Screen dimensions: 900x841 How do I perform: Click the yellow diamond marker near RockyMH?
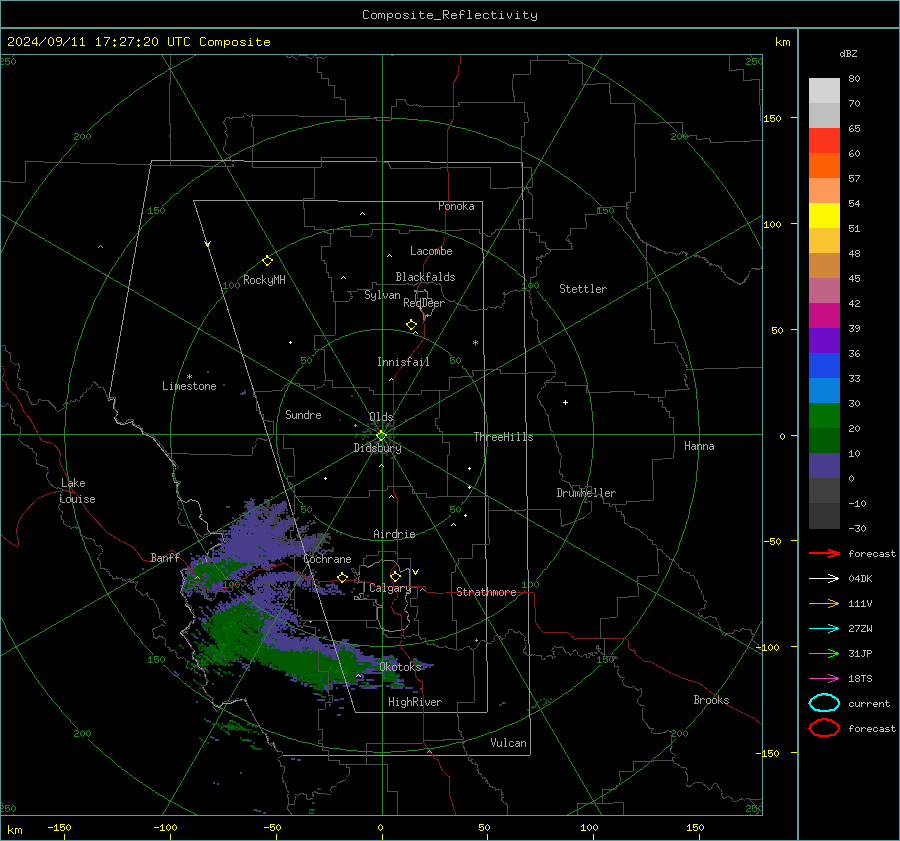pos(267,261)
